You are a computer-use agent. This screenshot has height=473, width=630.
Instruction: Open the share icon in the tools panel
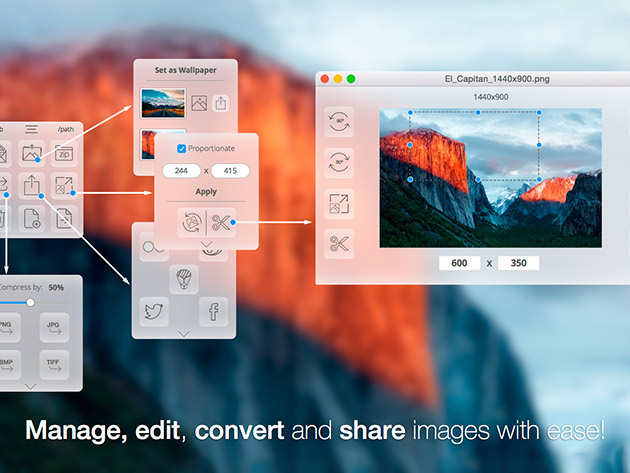tap(31, 185)
